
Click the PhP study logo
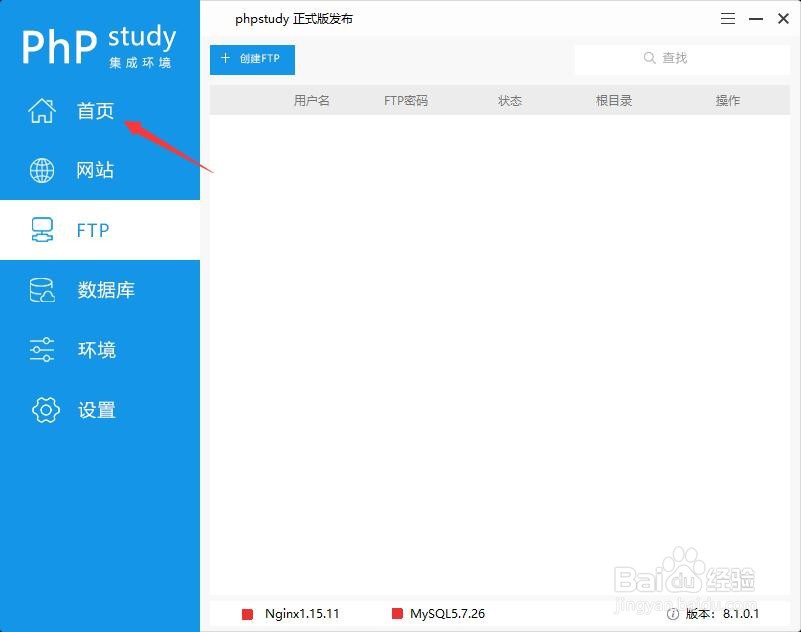99,46
